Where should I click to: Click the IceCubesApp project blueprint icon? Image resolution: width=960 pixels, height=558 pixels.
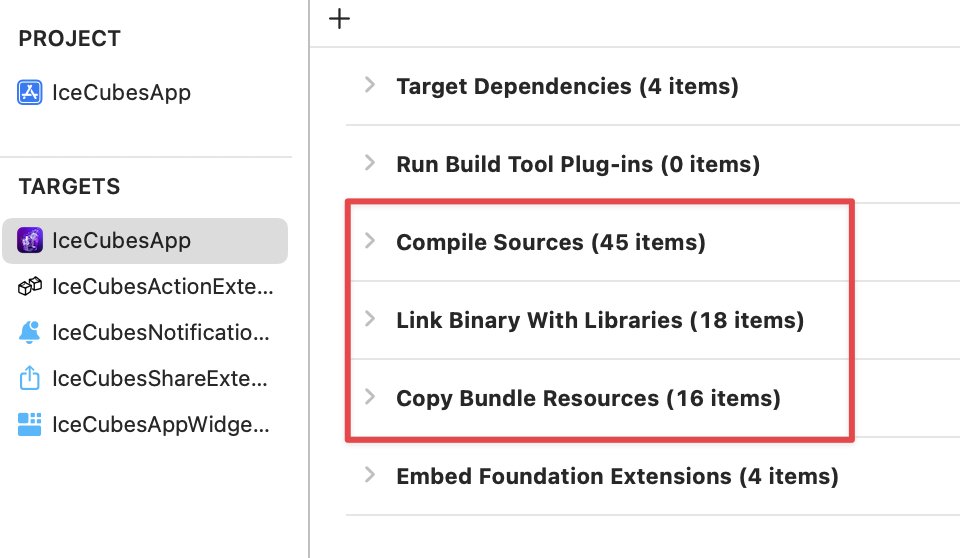tap(30, 93)
